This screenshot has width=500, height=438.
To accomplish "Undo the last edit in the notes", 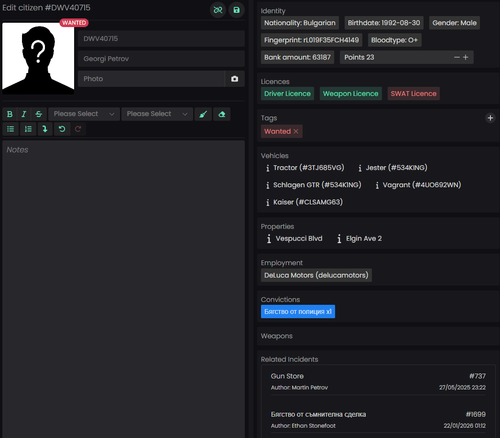I will 62,129.
